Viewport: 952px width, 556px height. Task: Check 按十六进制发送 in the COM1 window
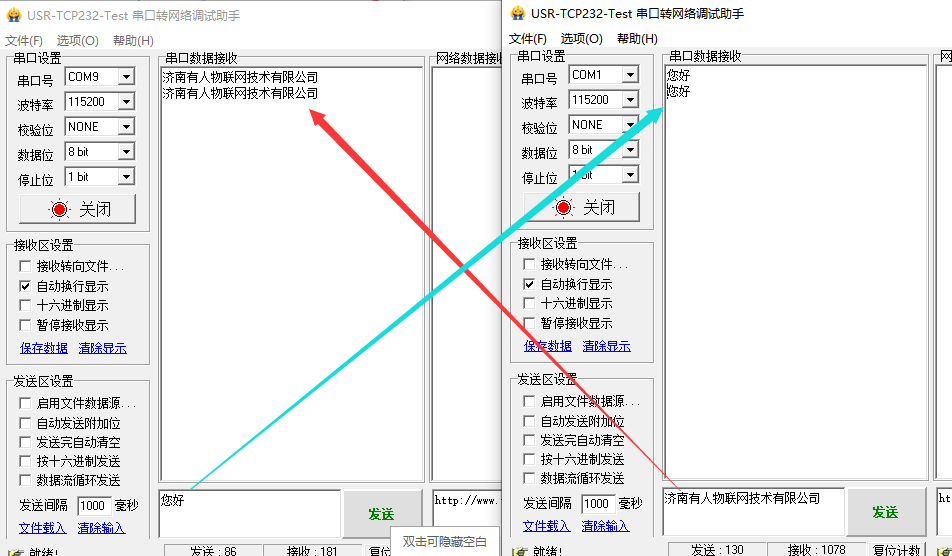[x=530, y=460]
